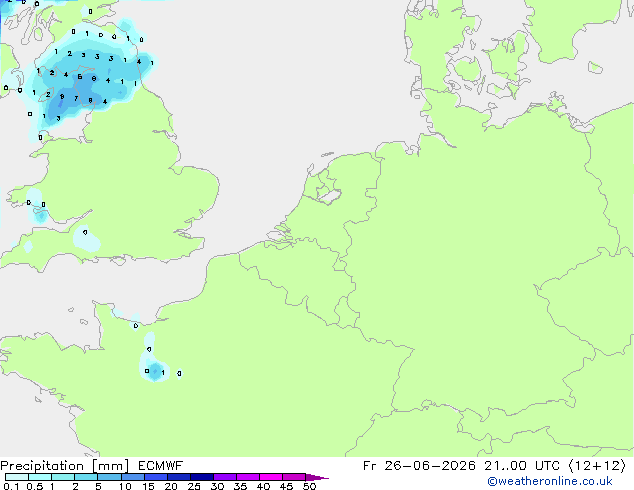Click the 'ECMWF' model label
The width and height of the screenshot is (634, 490).
[x=161, y=466]
